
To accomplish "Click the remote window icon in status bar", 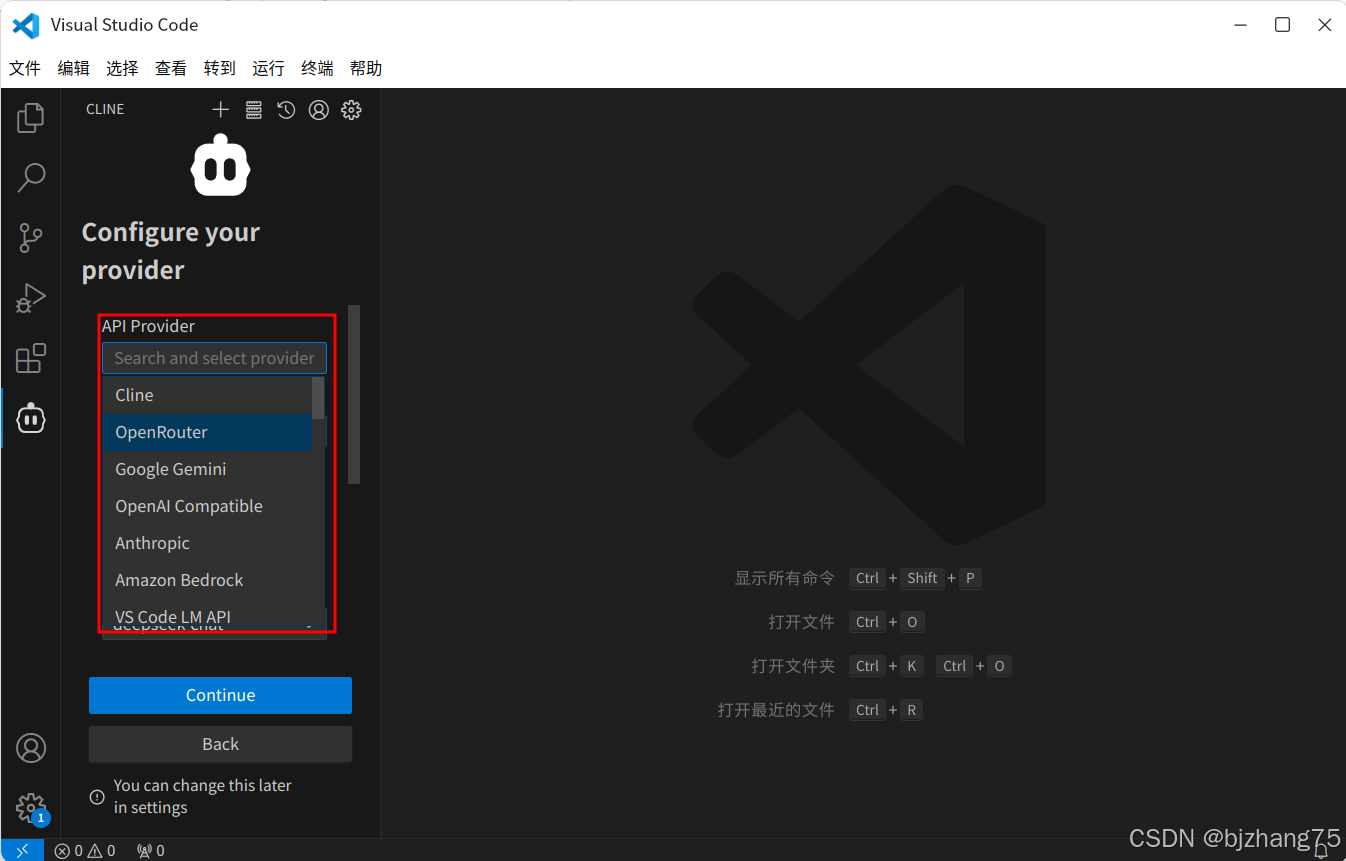I will pos(22,850).
